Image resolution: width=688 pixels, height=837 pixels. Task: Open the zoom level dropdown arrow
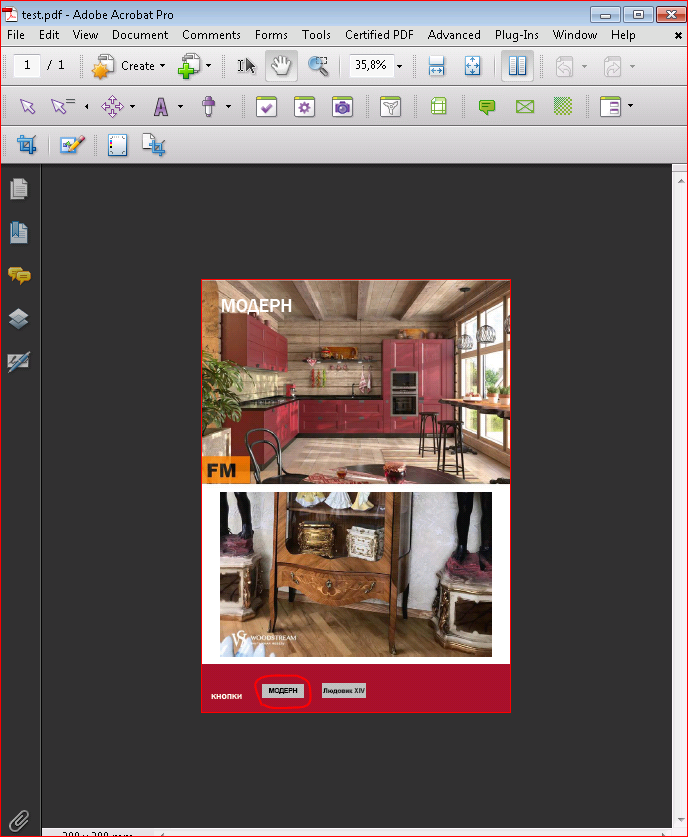click(399, 66)
